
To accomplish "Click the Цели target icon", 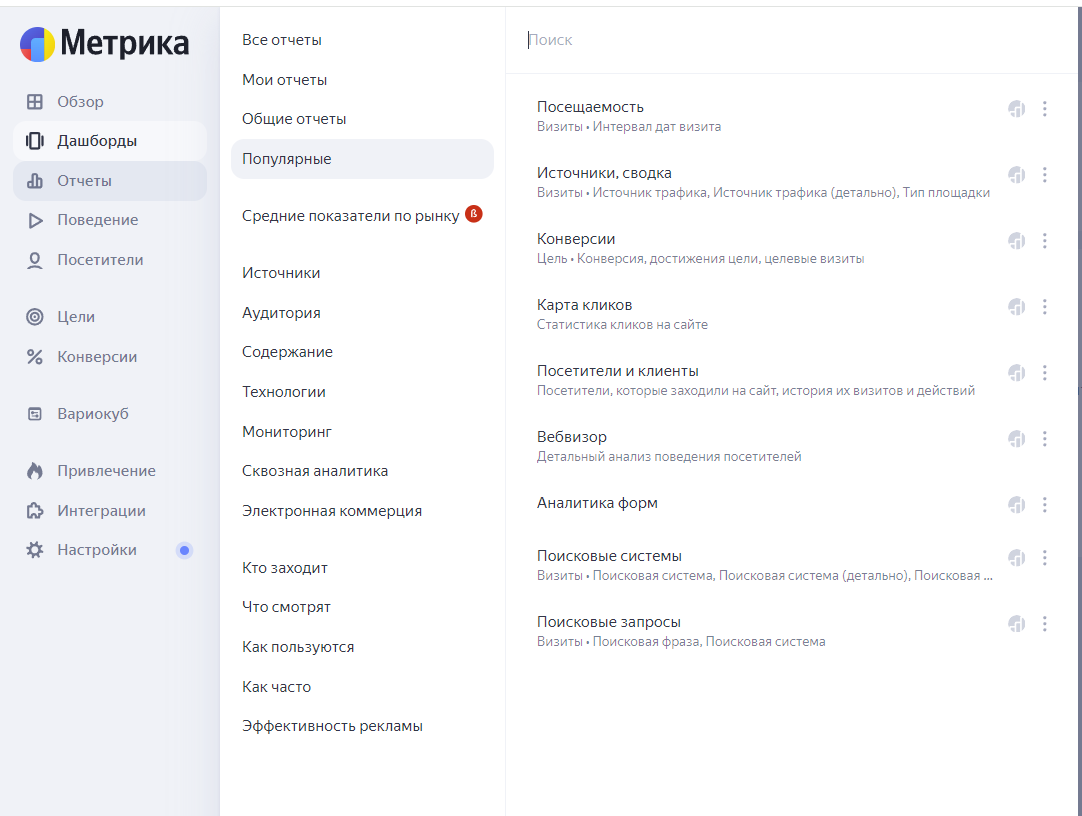I will 35,317.
